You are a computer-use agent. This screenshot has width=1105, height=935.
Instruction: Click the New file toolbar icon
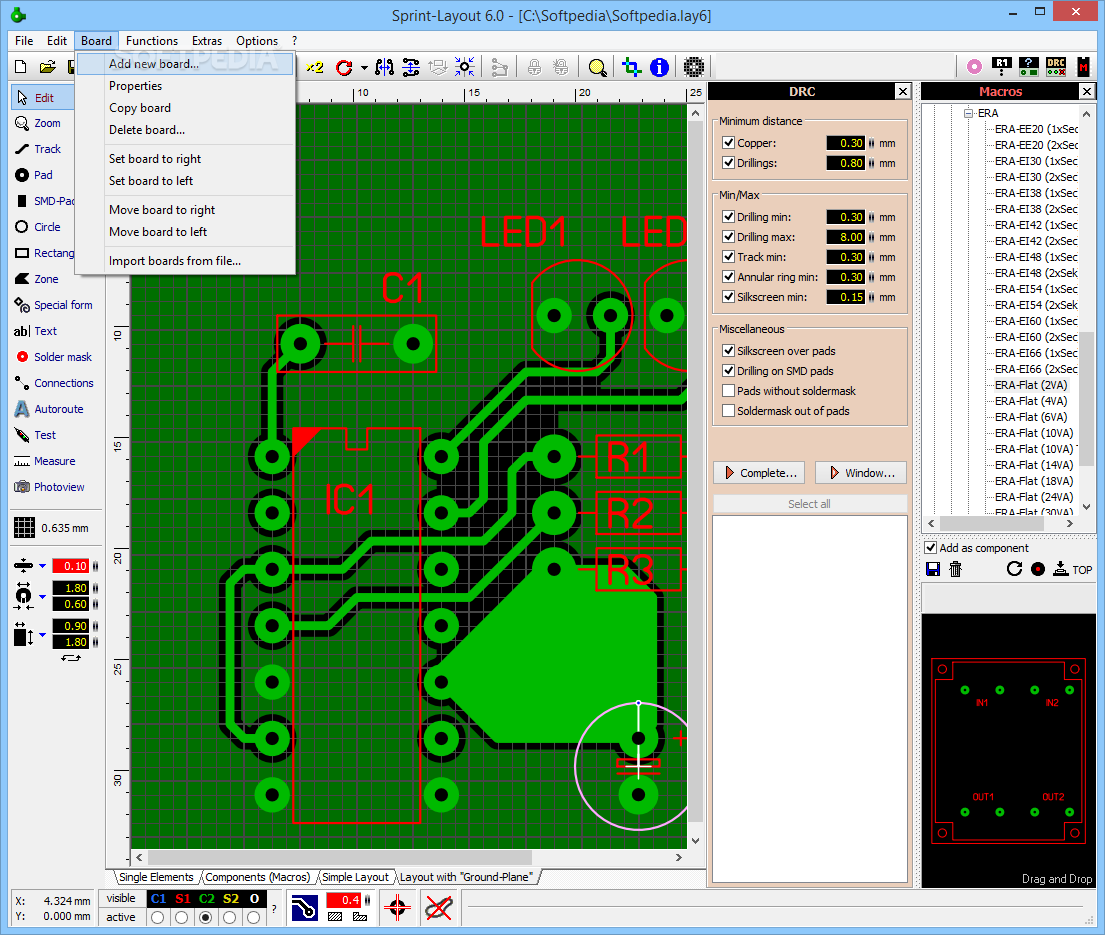pyautogui.click(x=20, y=67)
